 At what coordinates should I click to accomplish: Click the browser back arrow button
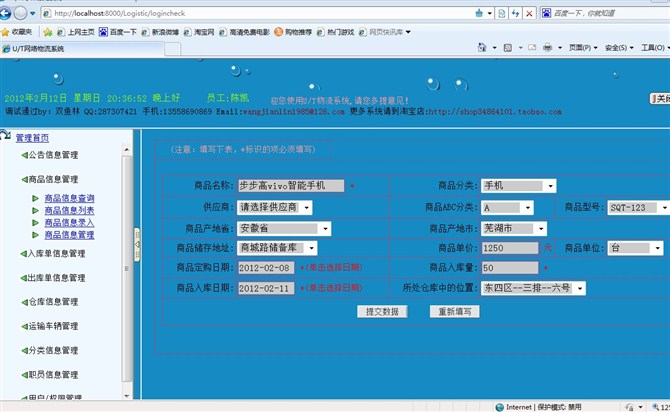(x=5, y=13)
